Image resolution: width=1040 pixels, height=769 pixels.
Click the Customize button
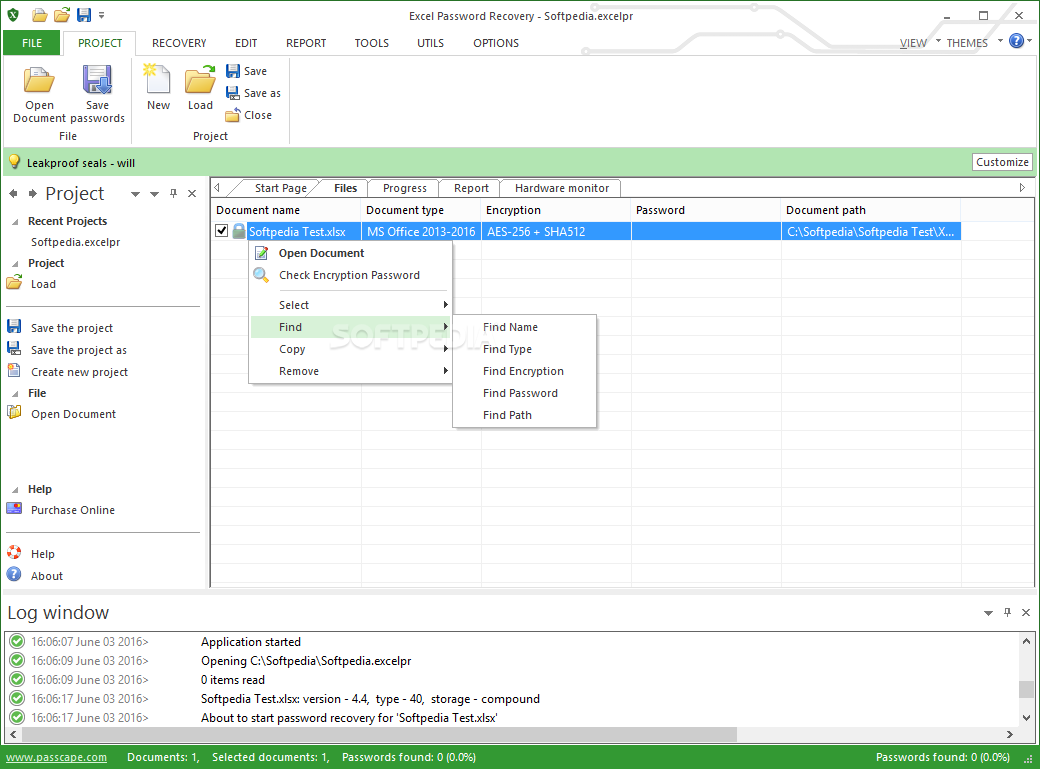(x=1002, y=162)
